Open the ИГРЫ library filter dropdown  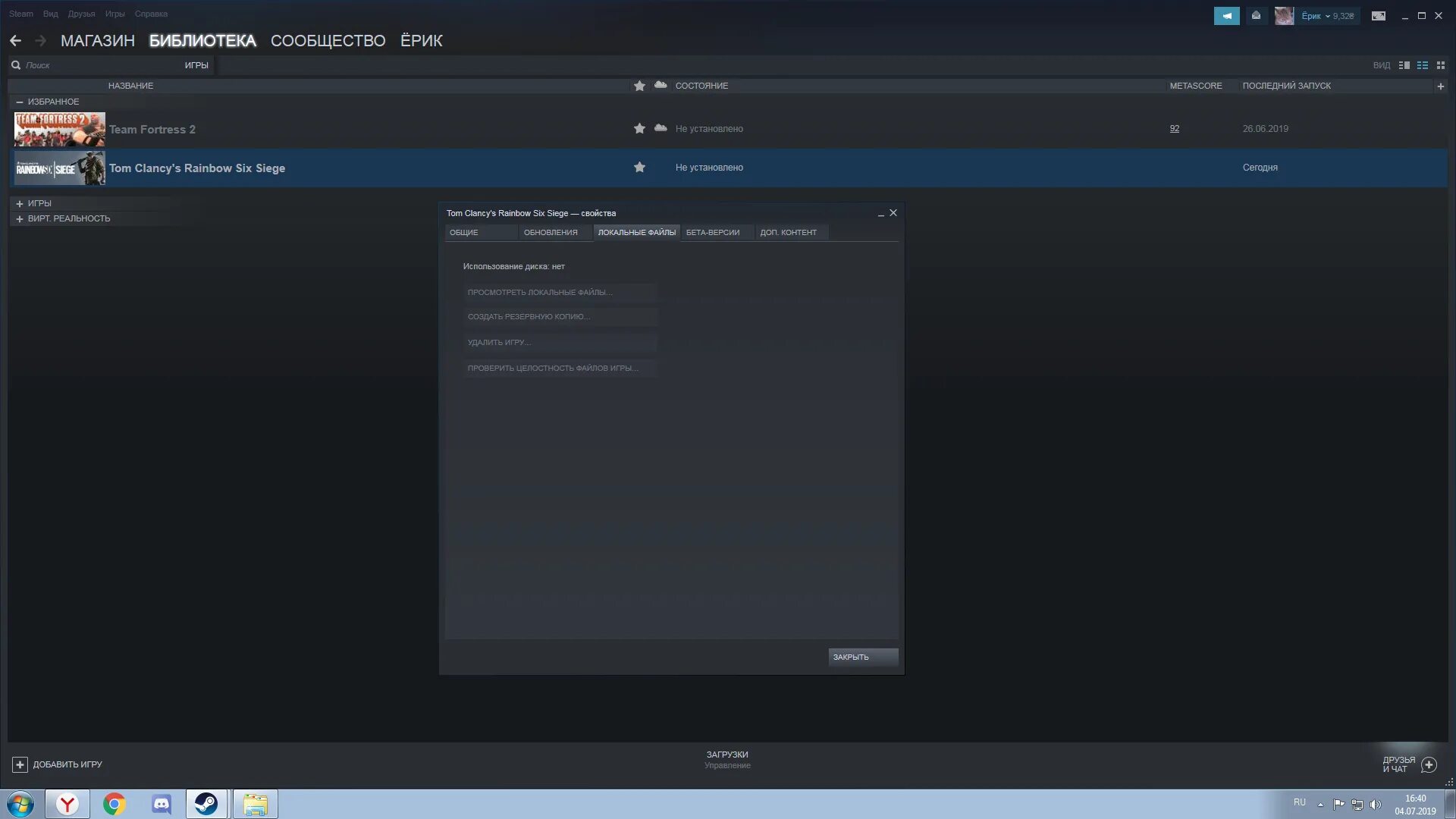click(x=196, y=65)
